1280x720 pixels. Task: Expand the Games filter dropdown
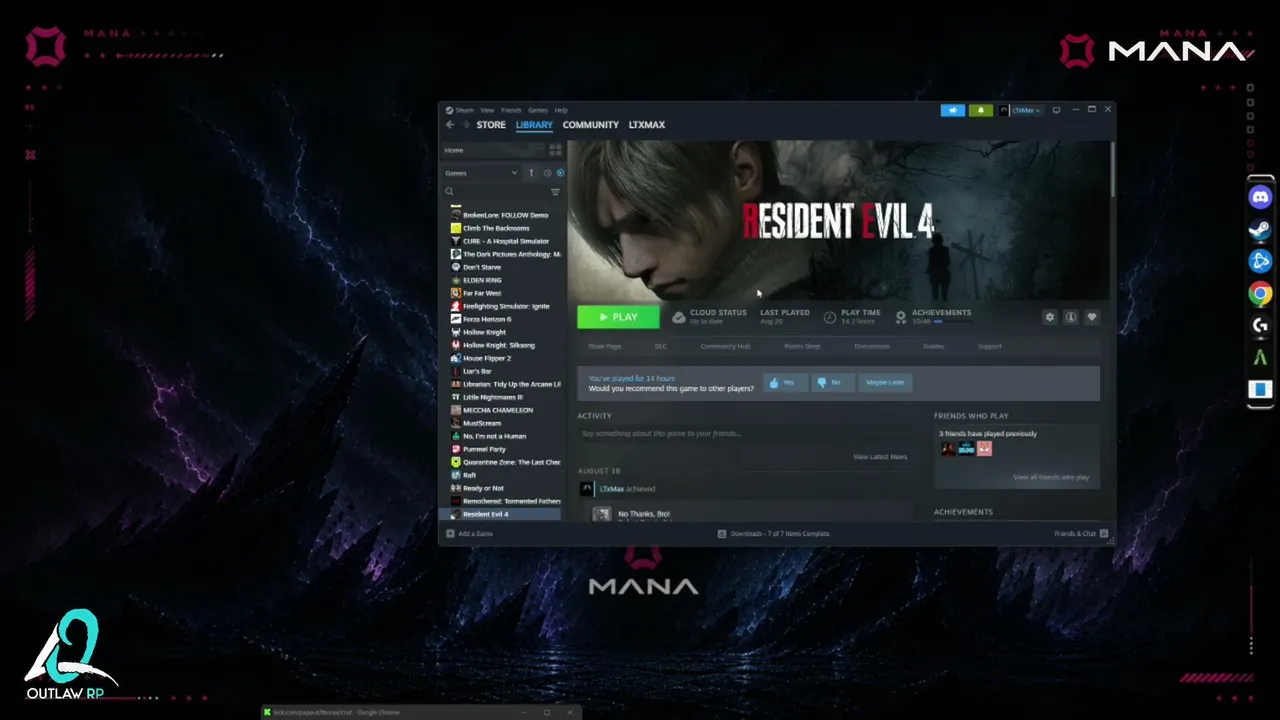click(481, 173)
